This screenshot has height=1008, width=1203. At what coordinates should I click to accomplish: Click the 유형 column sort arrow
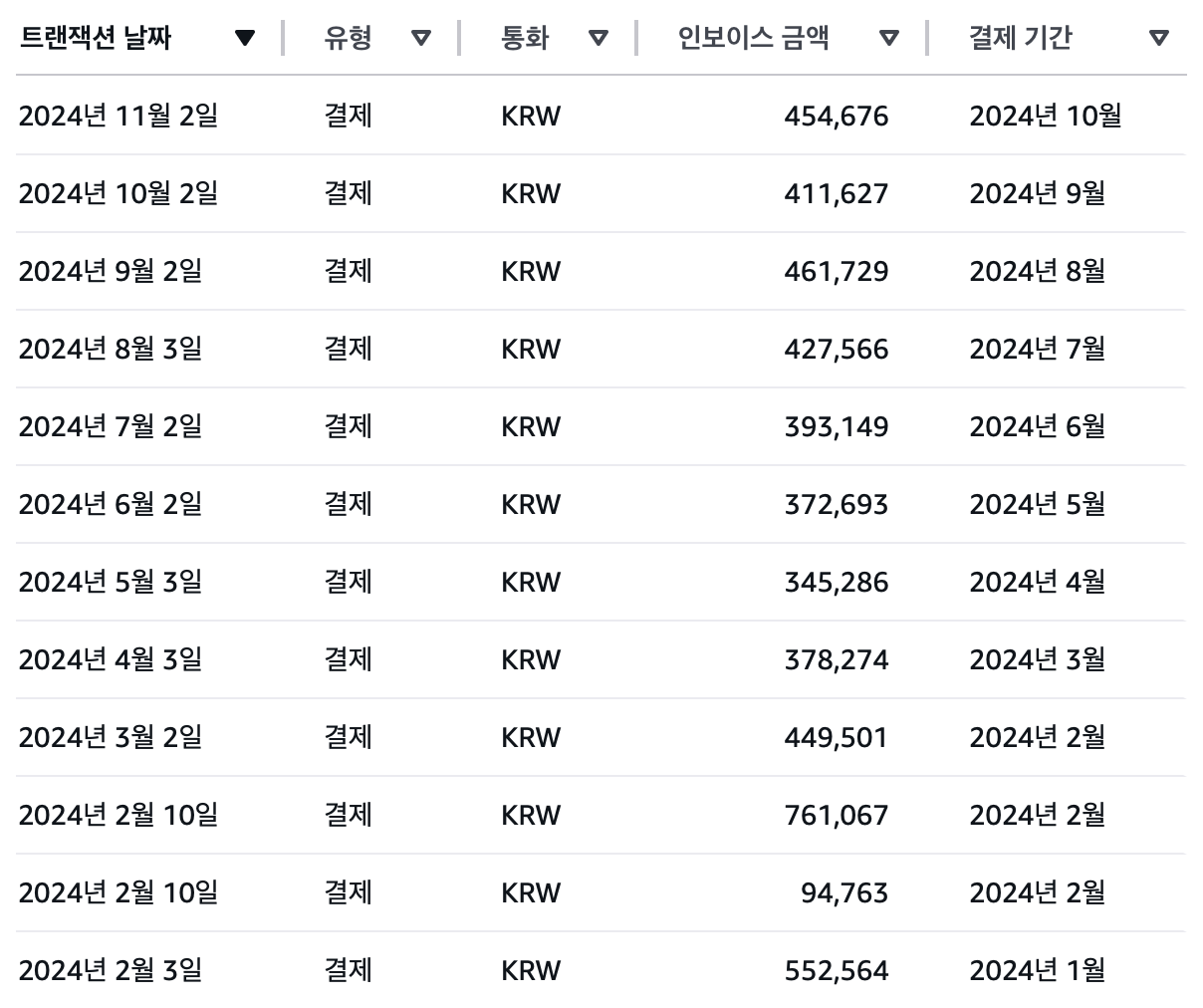click(x=421, y=39)
